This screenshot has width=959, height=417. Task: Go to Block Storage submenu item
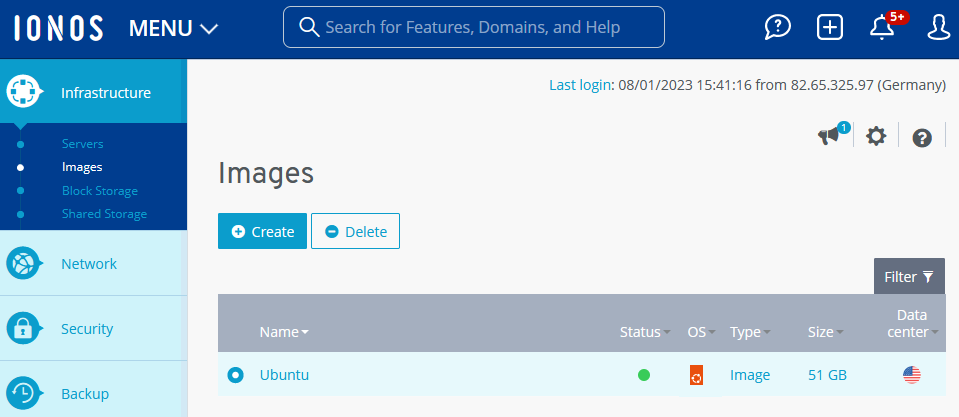click(100, 191)
